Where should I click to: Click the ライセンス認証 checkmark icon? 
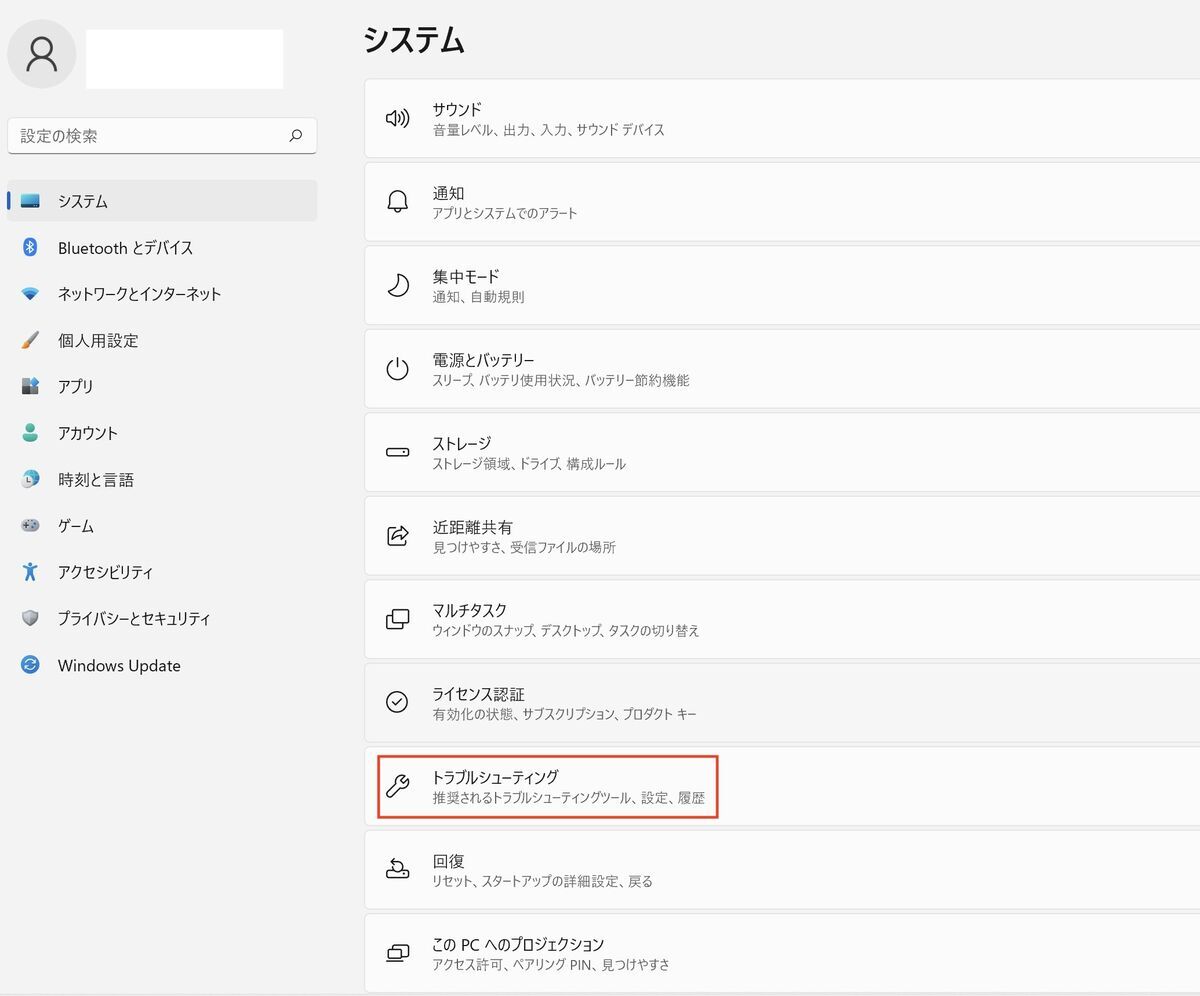point(397,702)
